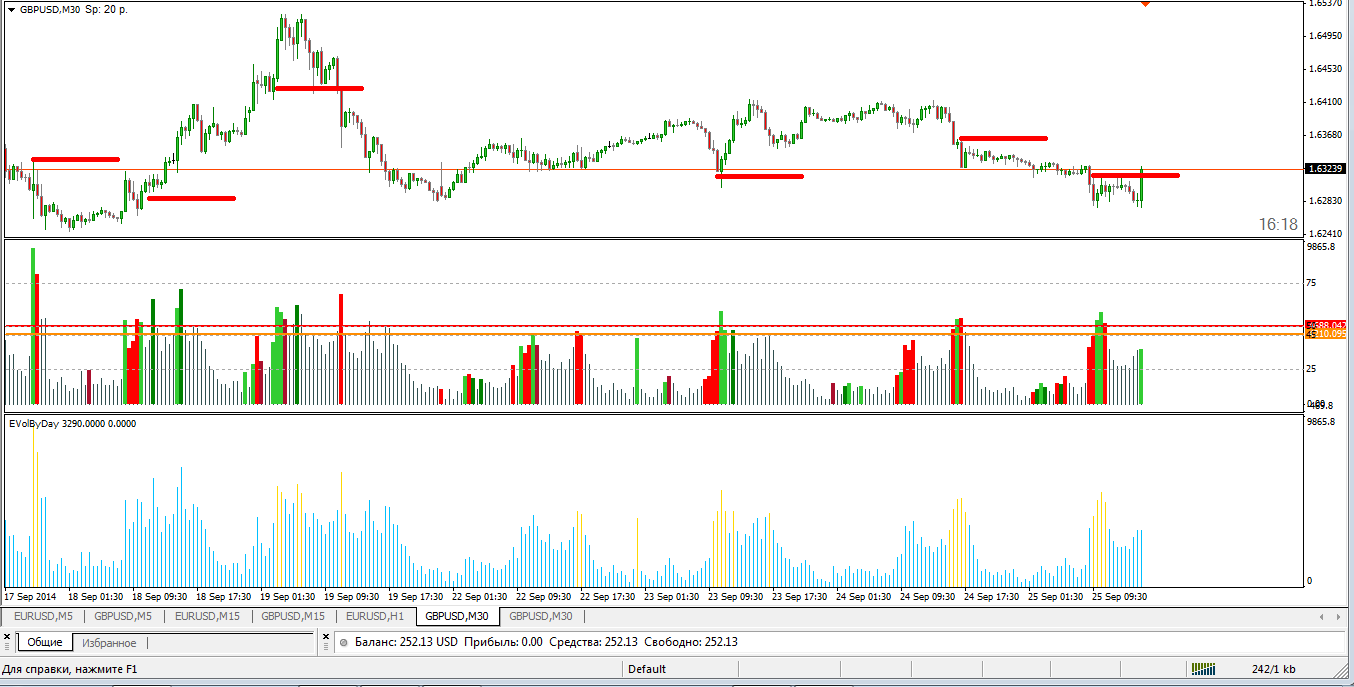
Task: Open the EURUSD,M15 chart tab
Action: [x=207, y=616]
